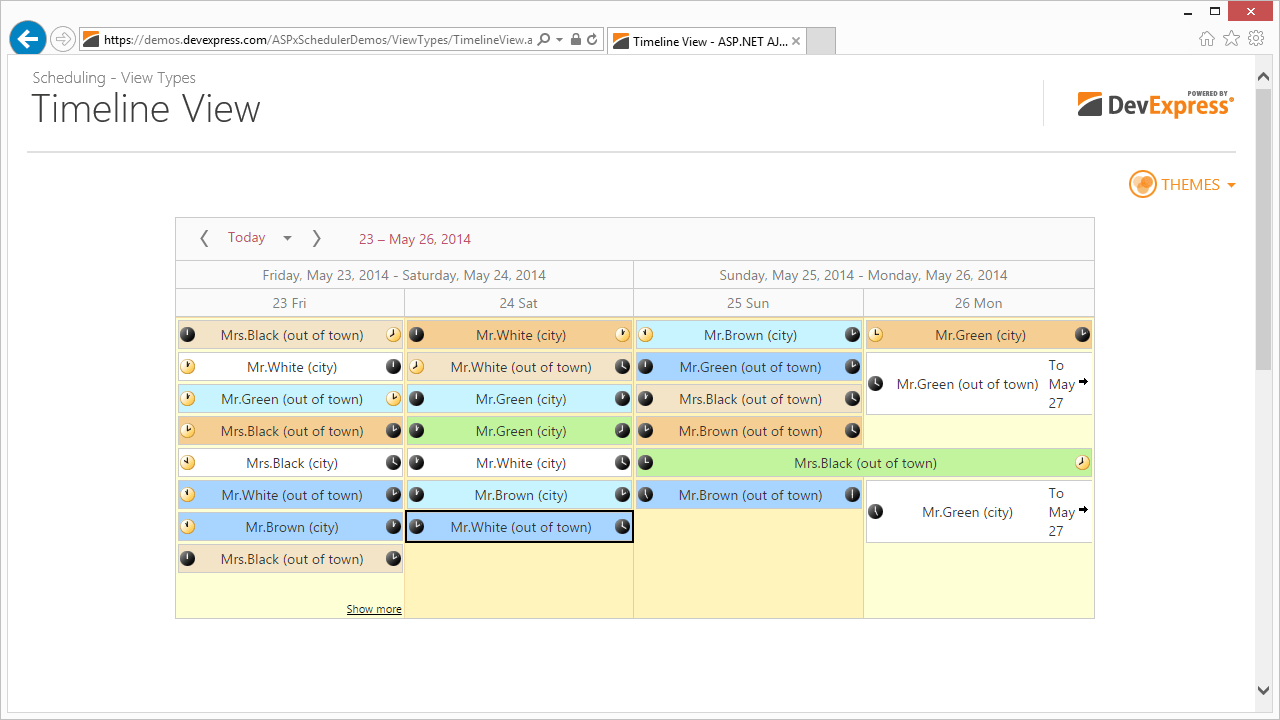This screenshot has height=720, width=1280.
Task: Go to previous dates with left chevron
Action: pos(204,238)
